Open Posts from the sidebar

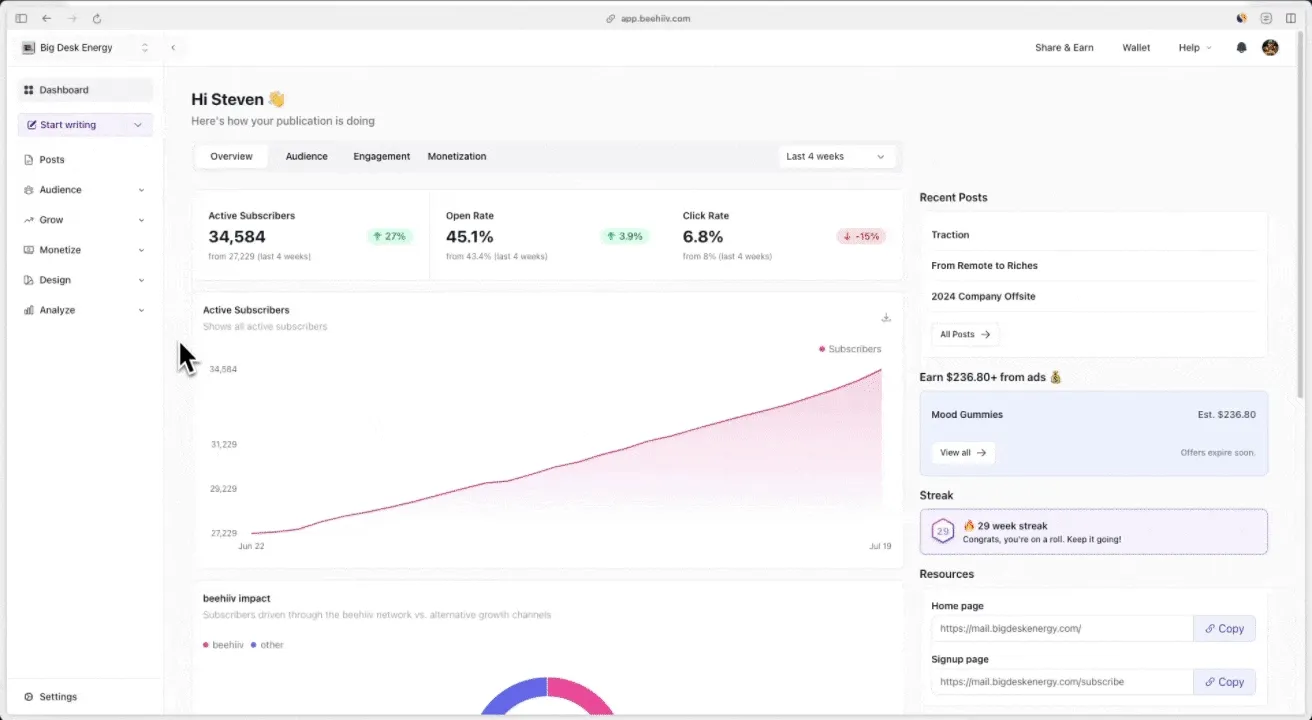click(x=51, y=160)
